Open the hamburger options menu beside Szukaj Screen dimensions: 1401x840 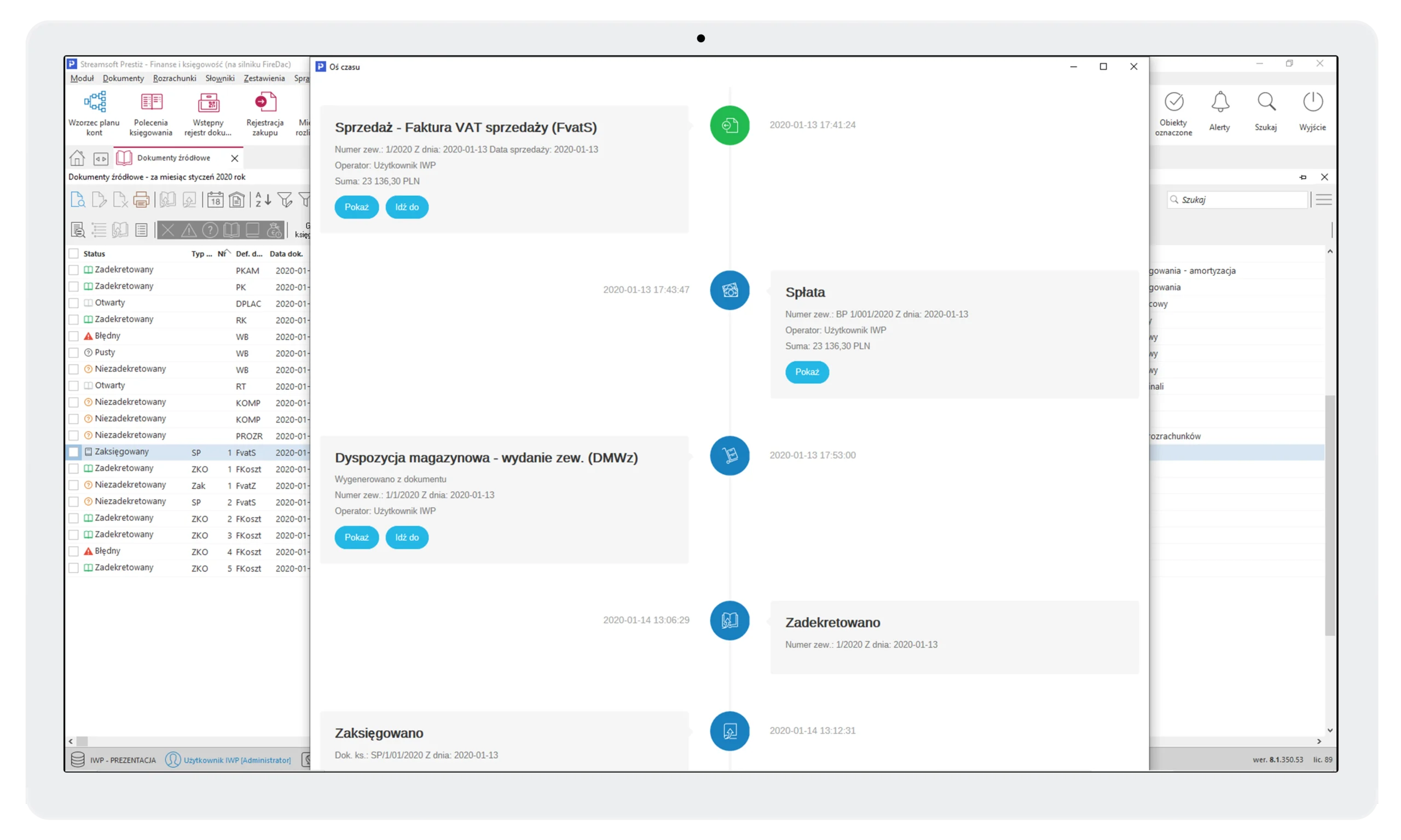pos(1323,199)
